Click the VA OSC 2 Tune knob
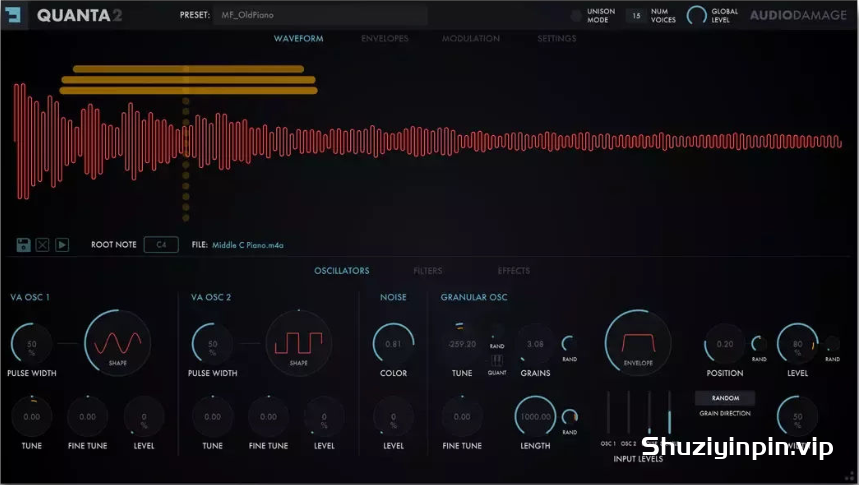Image resolution: width=859 pixels, height=485 pixels. click(x=213, y=416)
